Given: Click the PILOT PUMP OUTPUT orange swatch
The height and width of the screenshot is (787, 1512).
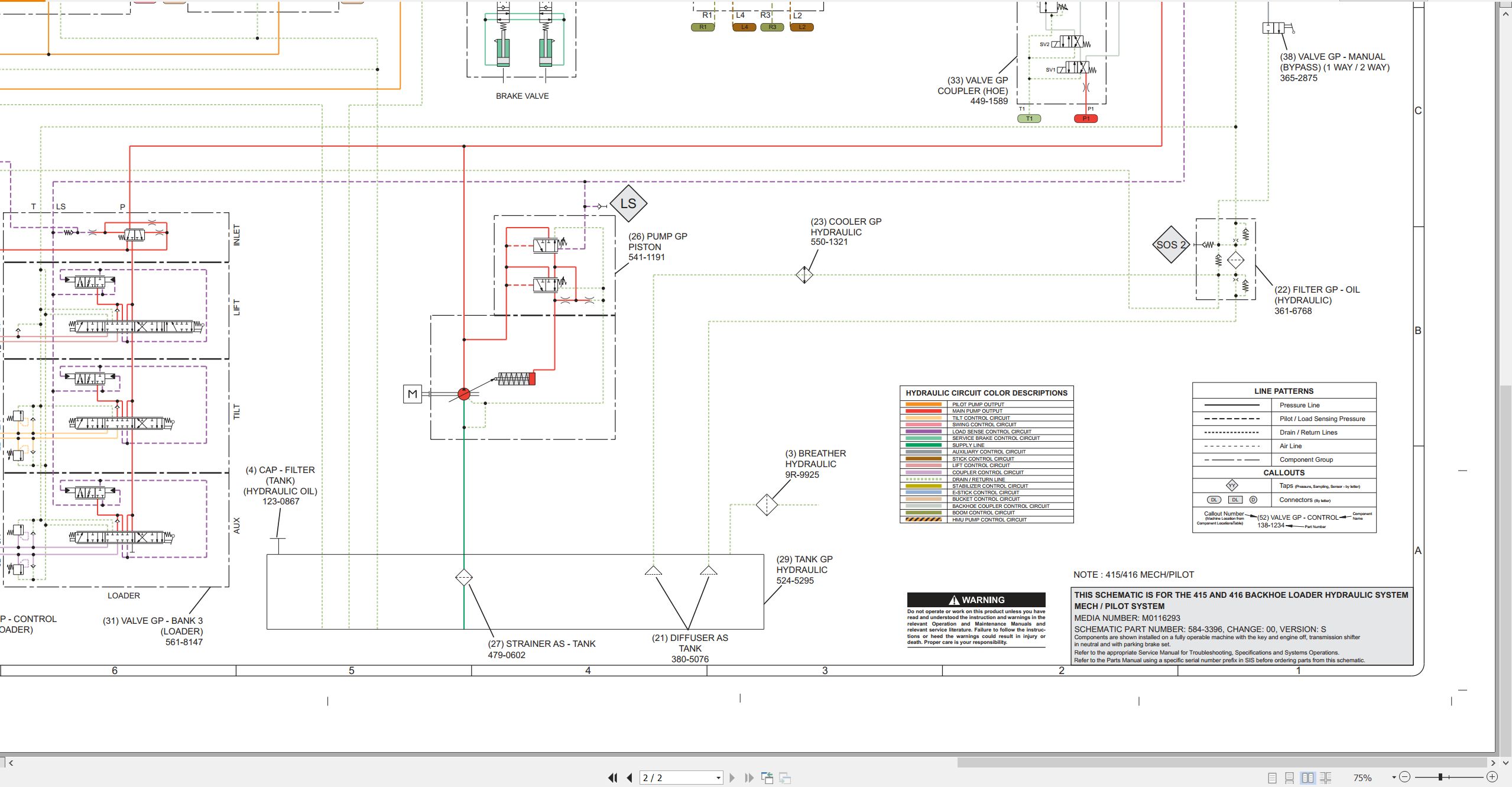Looking at the screenshot, I should [923, 404].
